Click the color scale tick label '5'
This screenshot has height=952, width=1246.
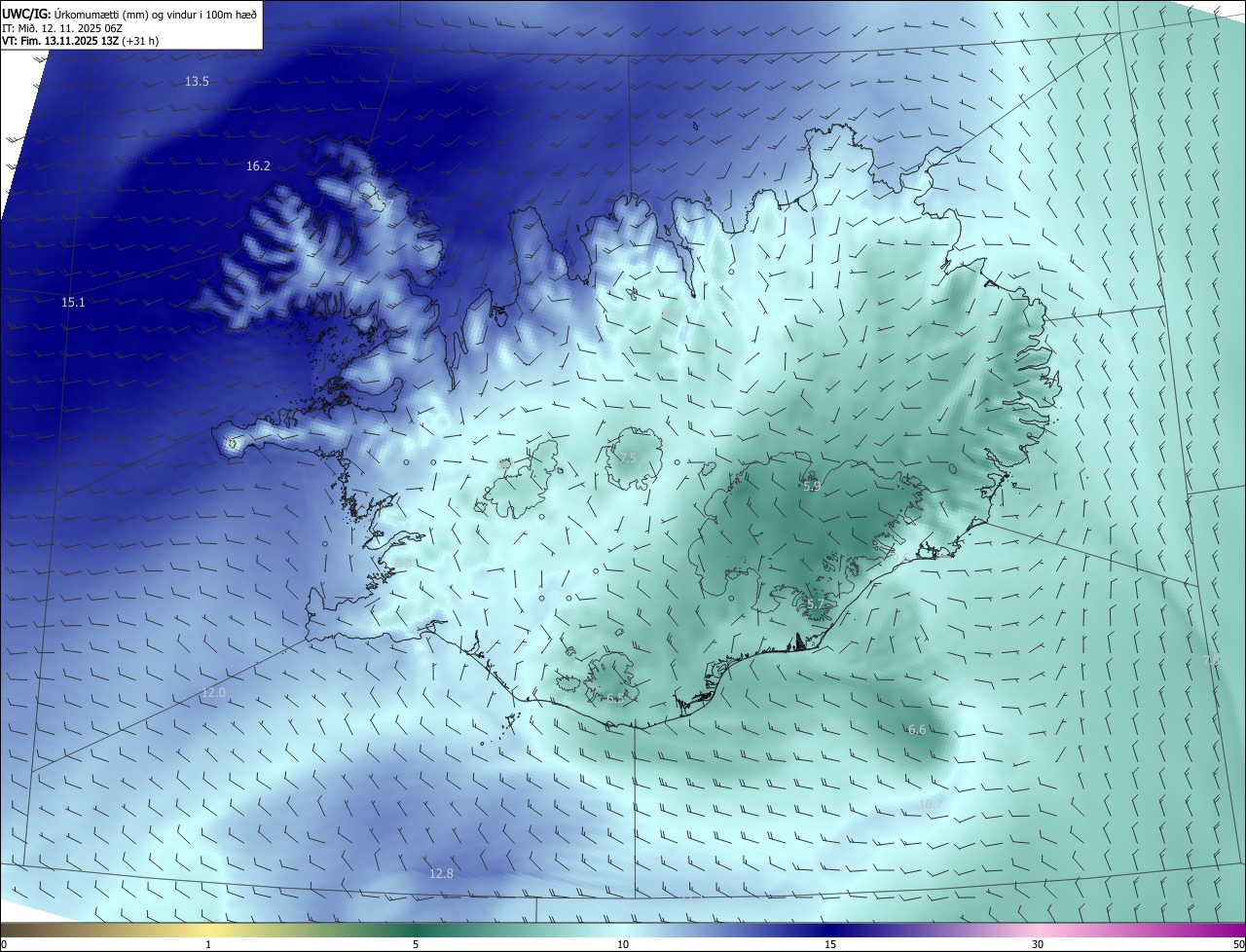pyautogui.click(x=416, y=944)
